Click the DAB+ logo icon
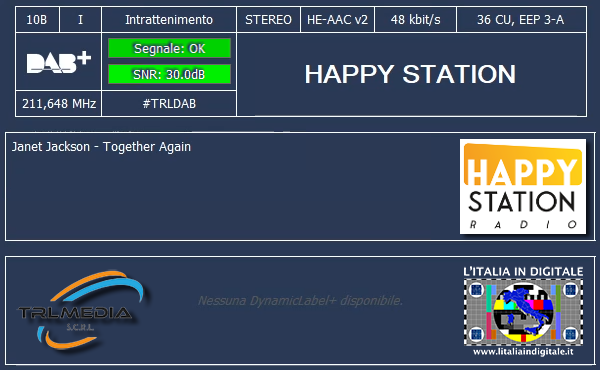The height and width of the screenshot is (370, 600). (59, 62)
